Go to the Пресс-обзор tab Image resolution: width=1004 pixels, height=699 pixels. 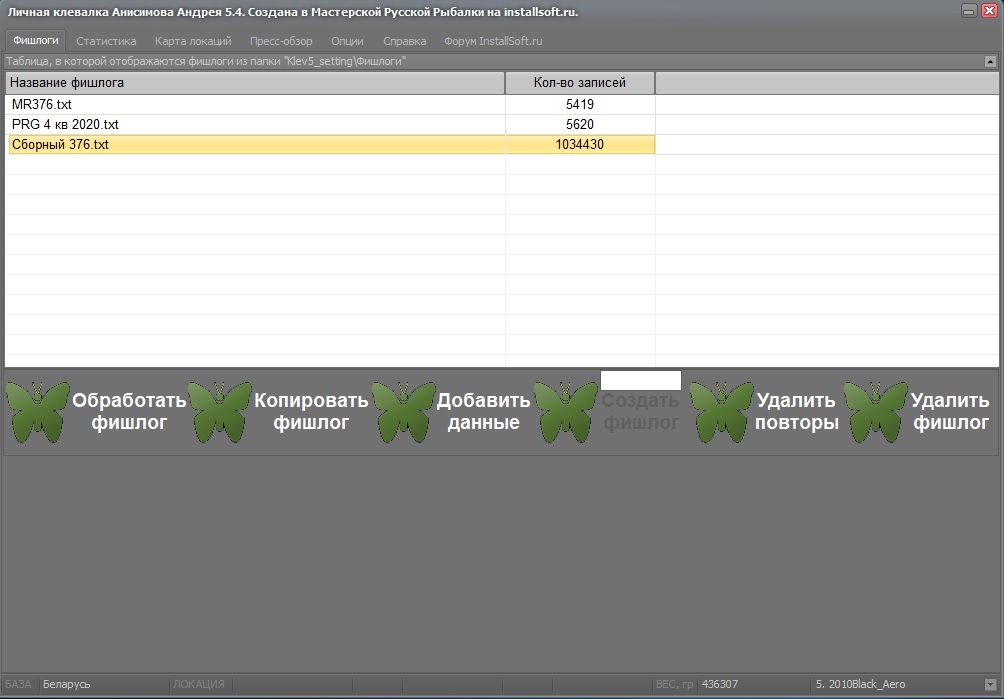coord(281,41)
